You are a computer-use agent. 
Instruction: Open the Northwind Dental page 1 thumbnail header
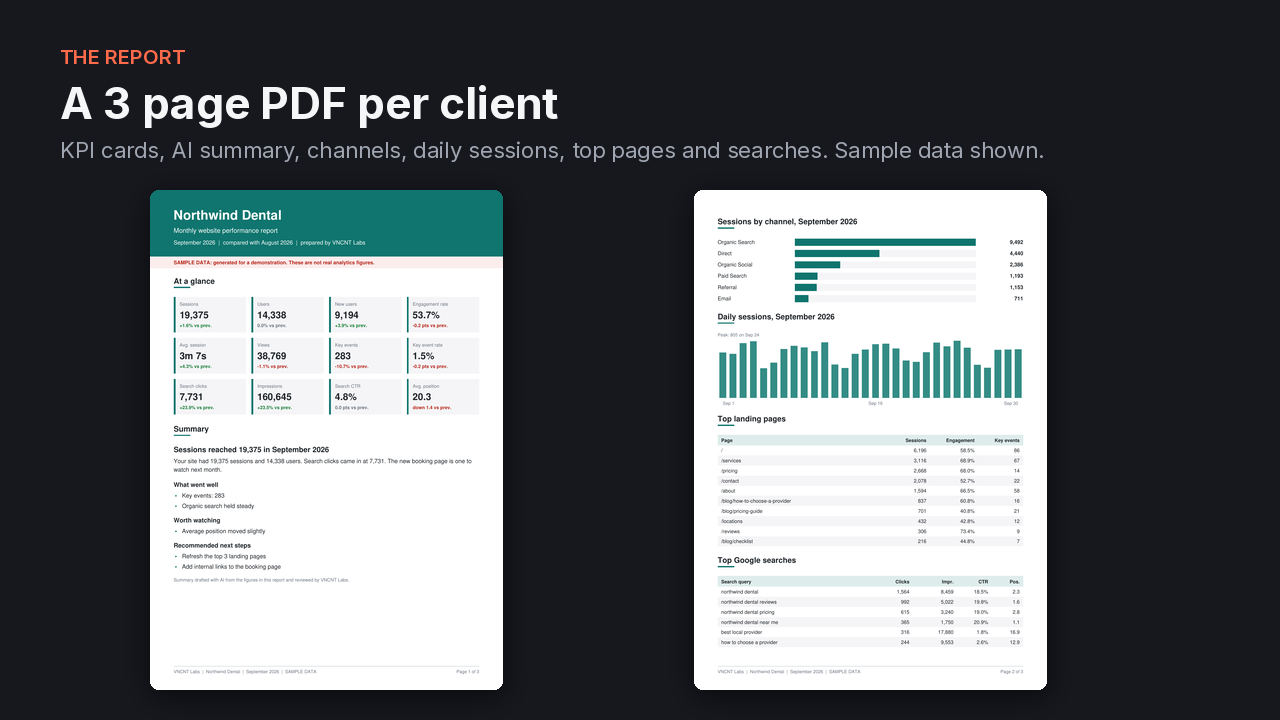pyautogui.click(x=326, y=223)
